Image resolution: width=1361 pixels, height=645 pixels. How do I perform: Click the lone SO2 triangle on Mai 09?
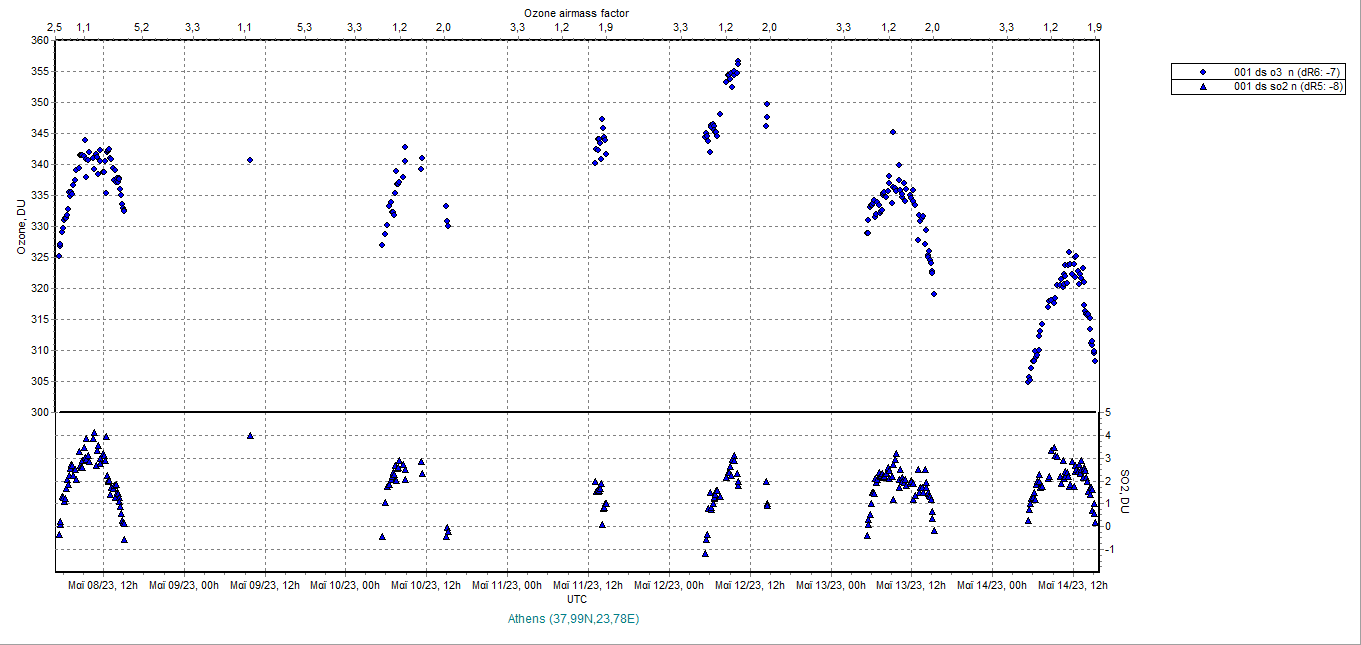[x=250, y=435]
